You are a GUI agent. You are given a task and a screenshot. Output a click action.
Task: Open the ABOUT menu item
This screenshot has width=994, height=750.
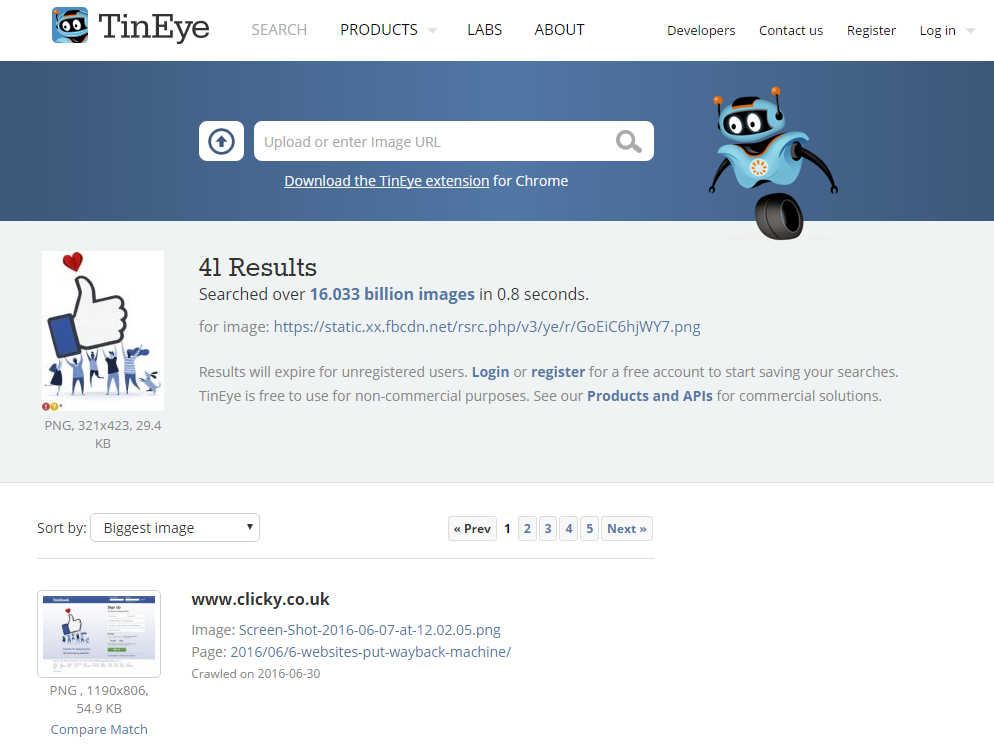[559, 30]
